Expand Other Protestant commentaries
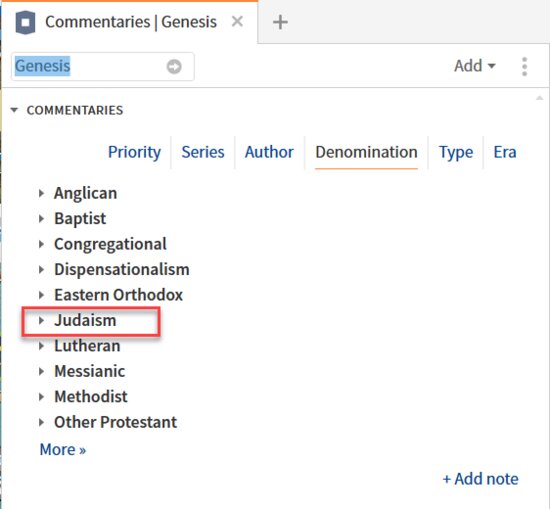The width and height of the screenshot is (550, 509). [x=41, y=422]
